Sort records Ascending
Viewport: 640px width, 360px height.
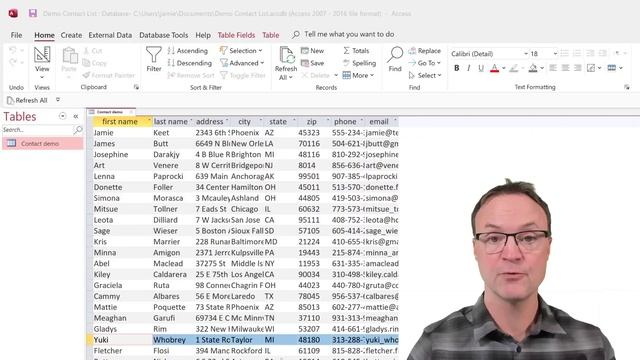coord(188,51)
